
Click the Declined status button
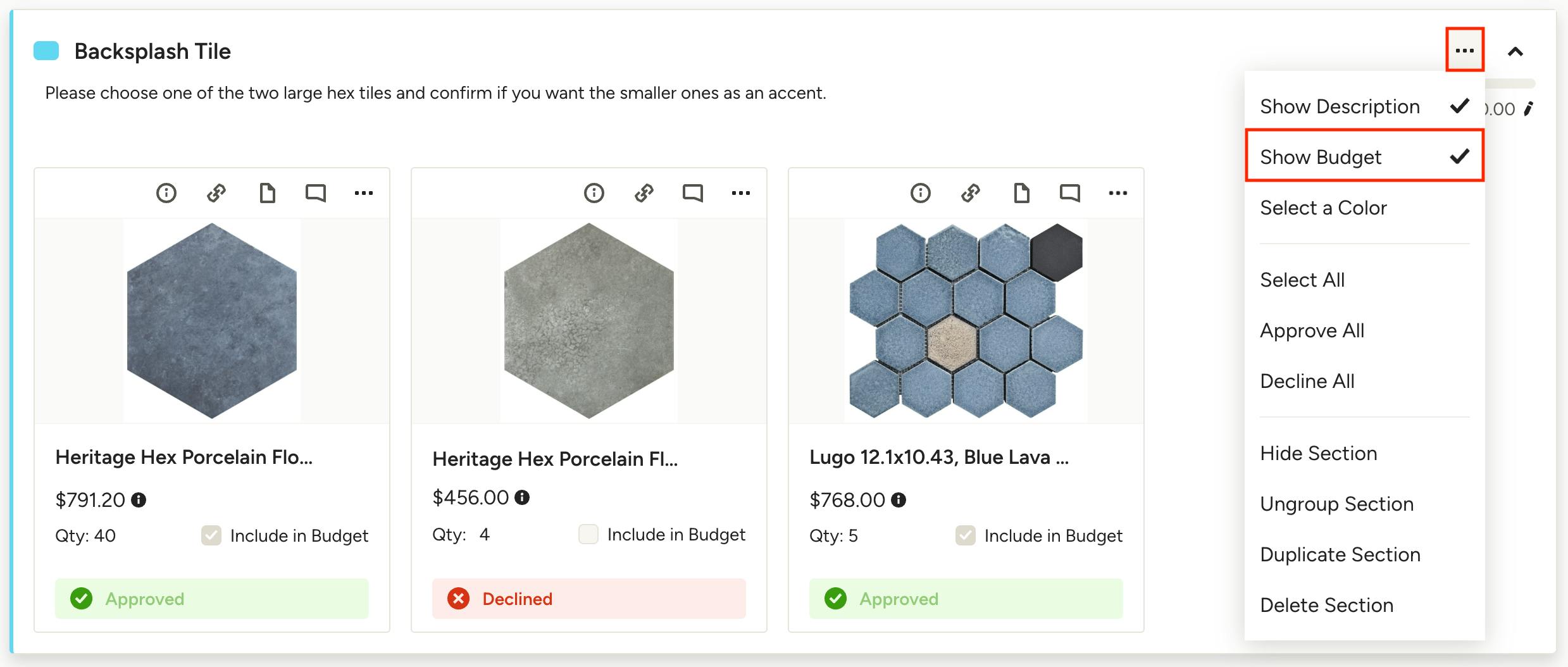tap(588, 599)
